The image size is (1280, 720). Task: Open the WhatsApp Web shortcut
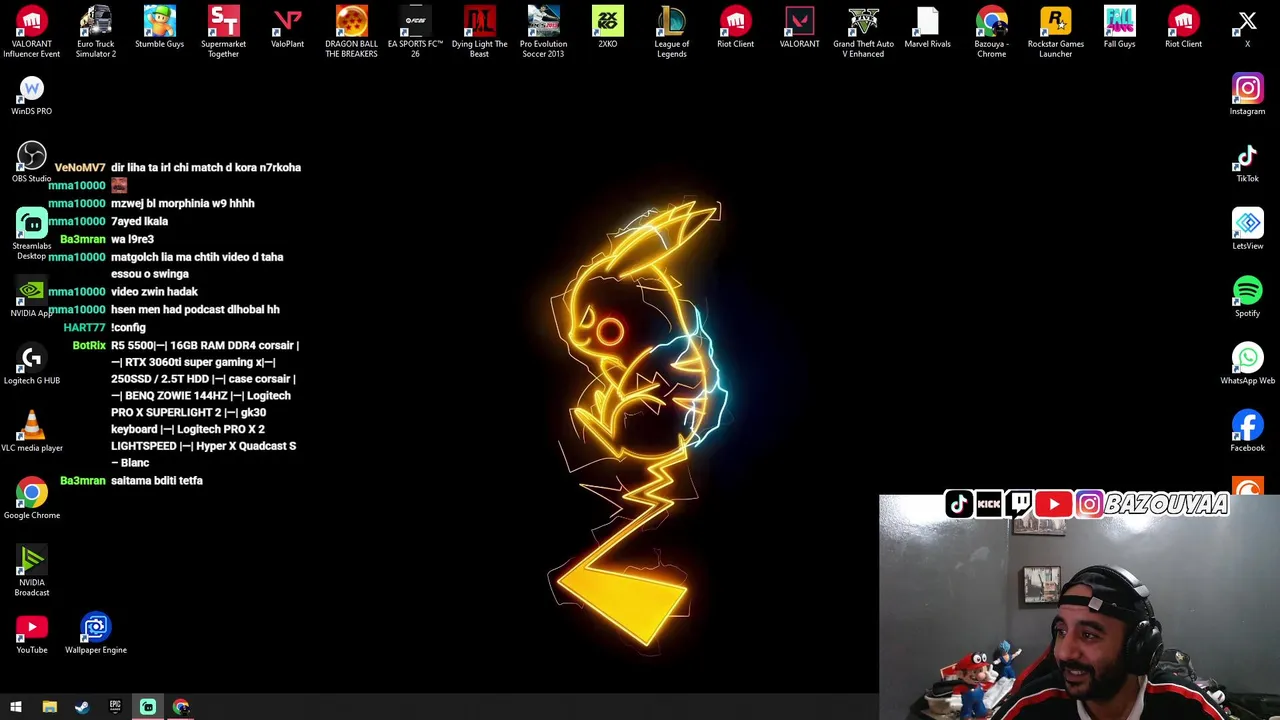click(x=1248, y=364)
